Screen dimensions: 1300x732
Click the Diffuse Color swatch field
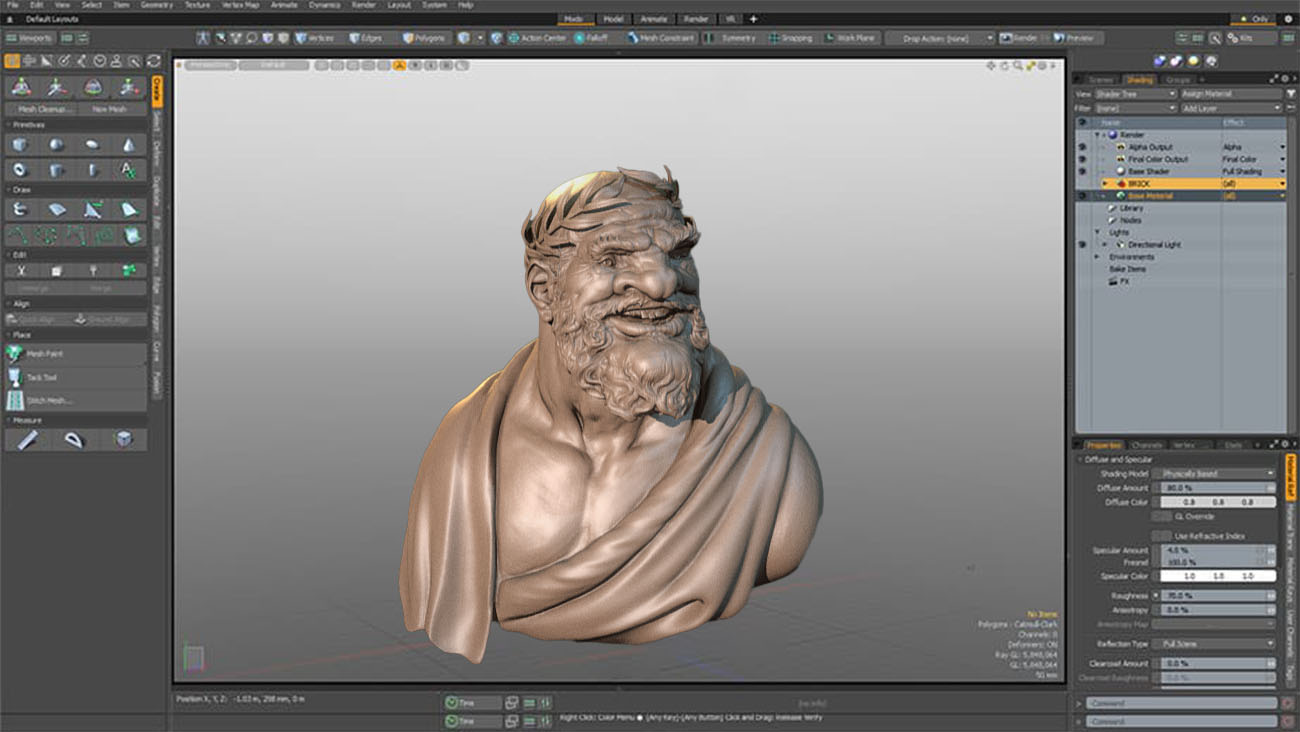(x=1217, y=502)
